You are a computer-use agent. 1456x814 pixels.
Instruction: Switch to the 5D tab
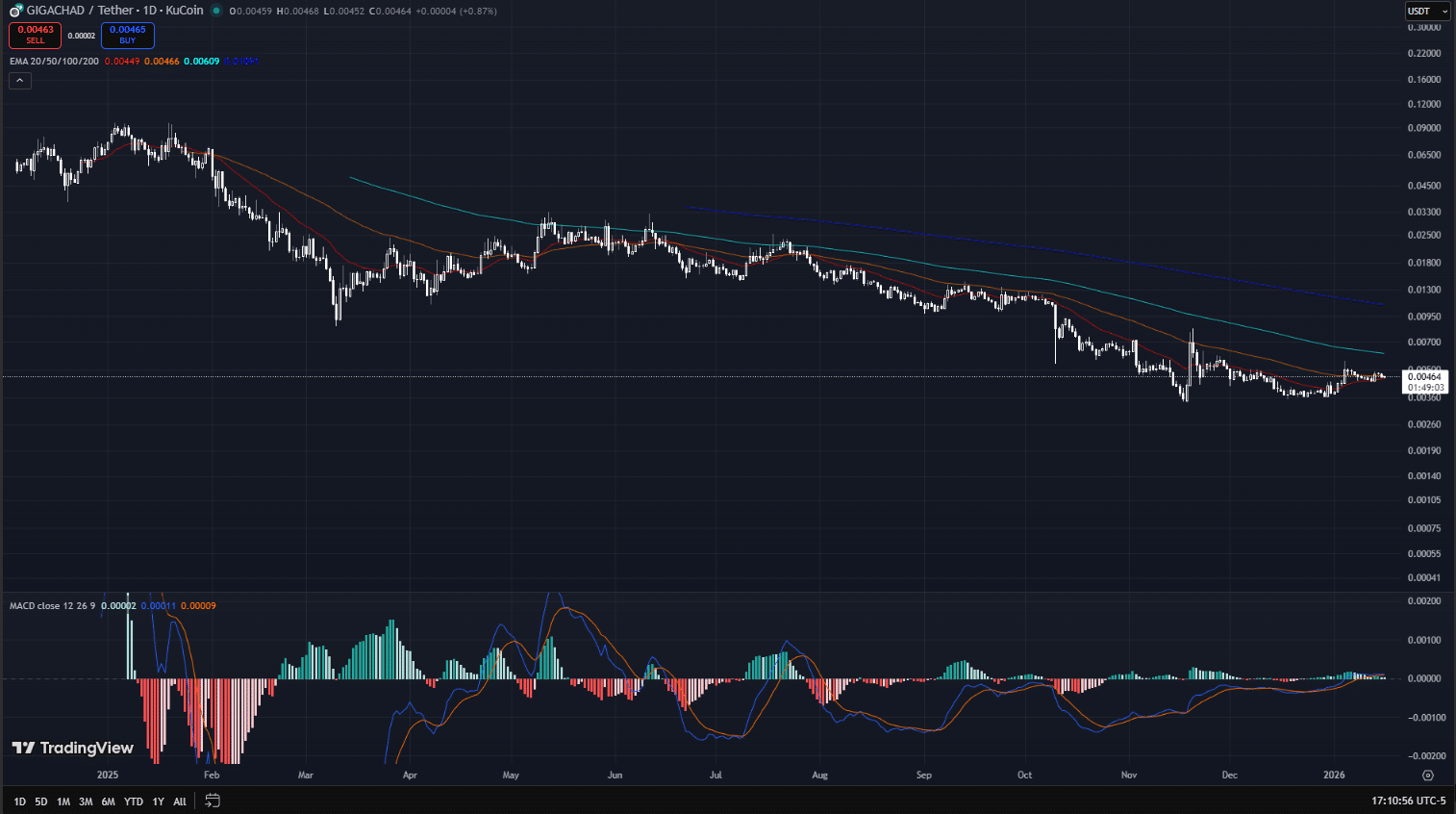(40, 801)
